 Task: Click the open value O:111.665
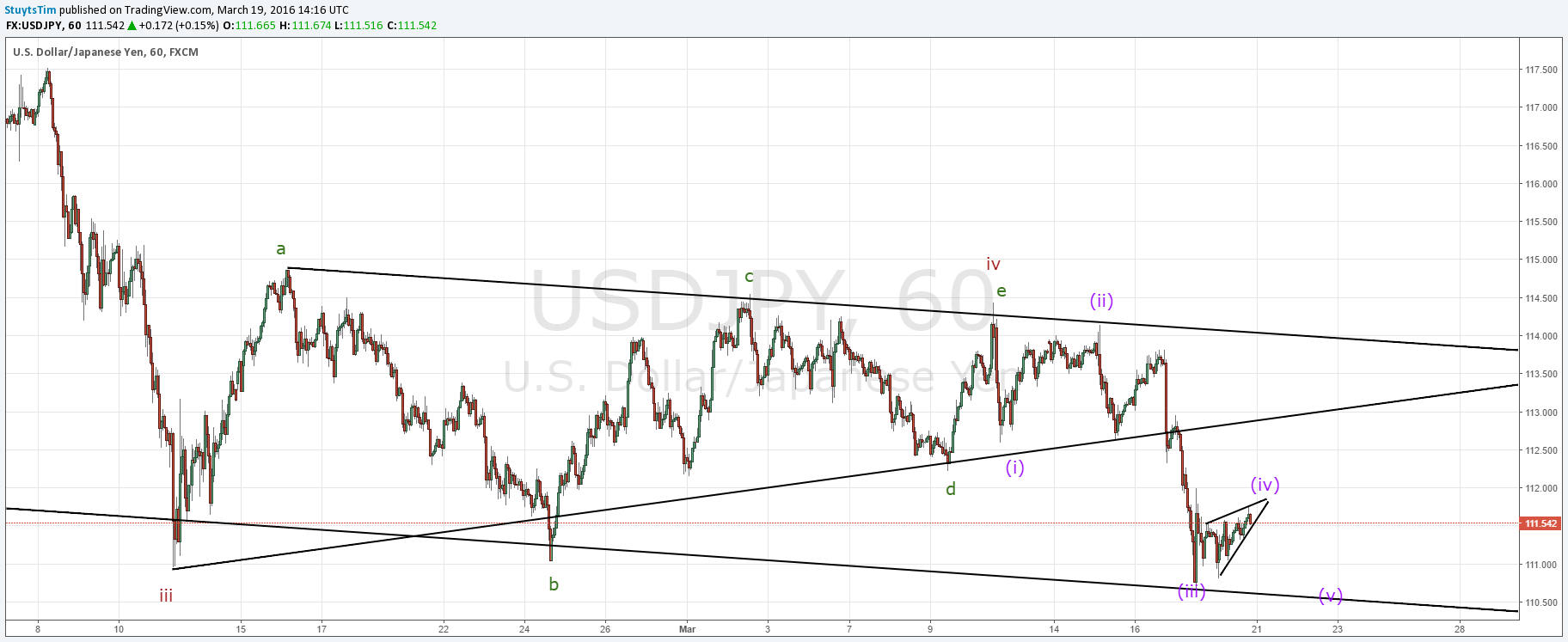click(249, 26)
